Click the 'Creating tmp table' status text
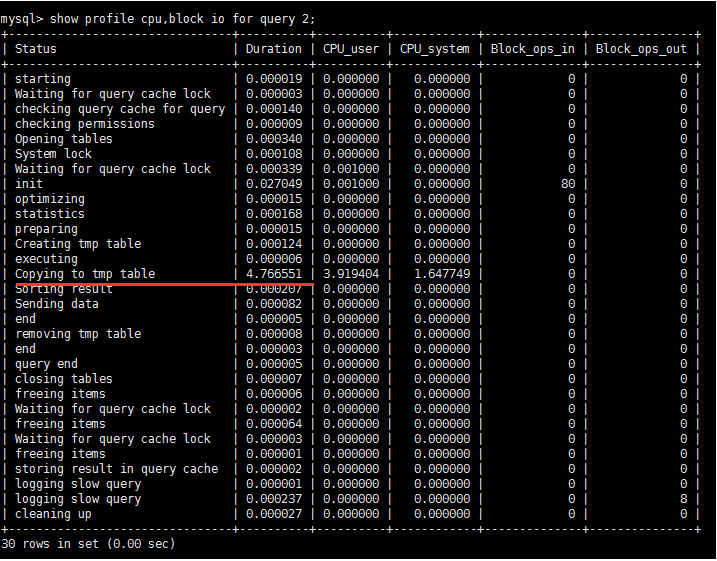 coord(78,244)
